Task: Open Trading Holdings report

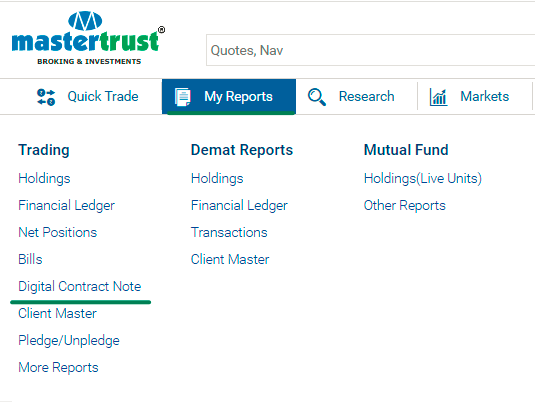Action: tap(44, 178)
